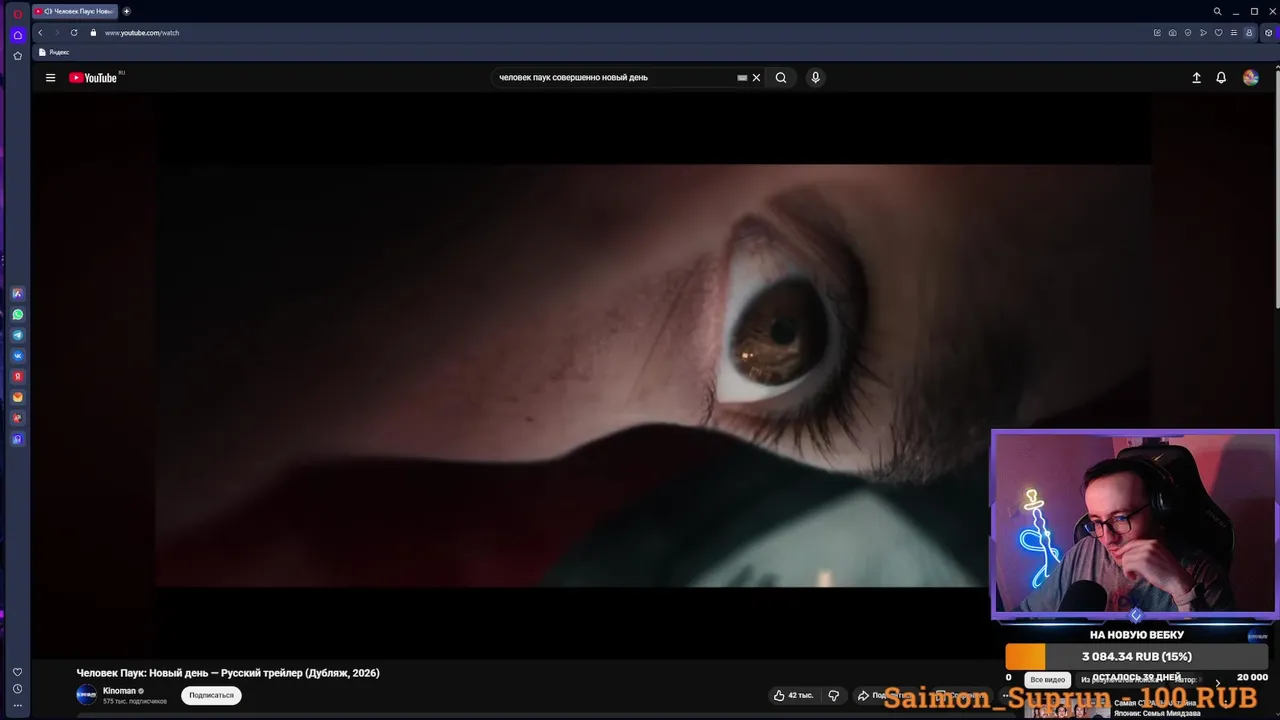
Task: Open sidebar favorites heart icon
Action: 17,672
